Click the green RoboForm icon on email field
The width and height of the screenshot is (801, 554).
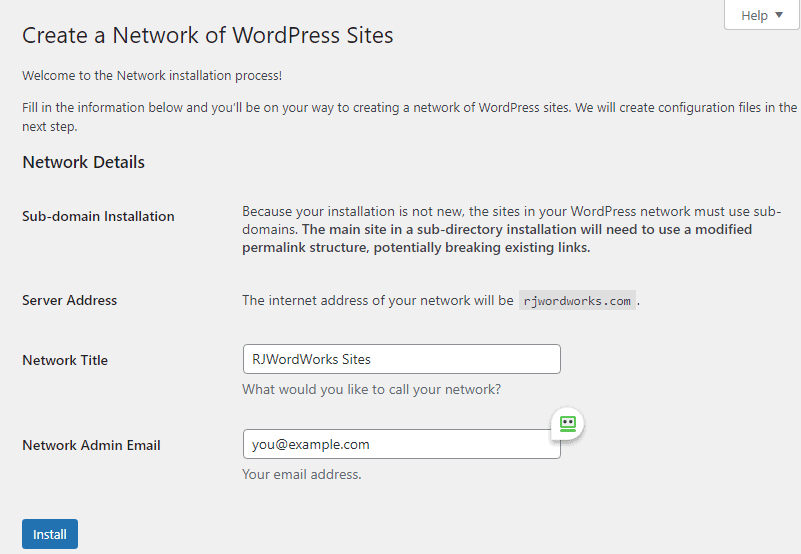tap(568, 424)
